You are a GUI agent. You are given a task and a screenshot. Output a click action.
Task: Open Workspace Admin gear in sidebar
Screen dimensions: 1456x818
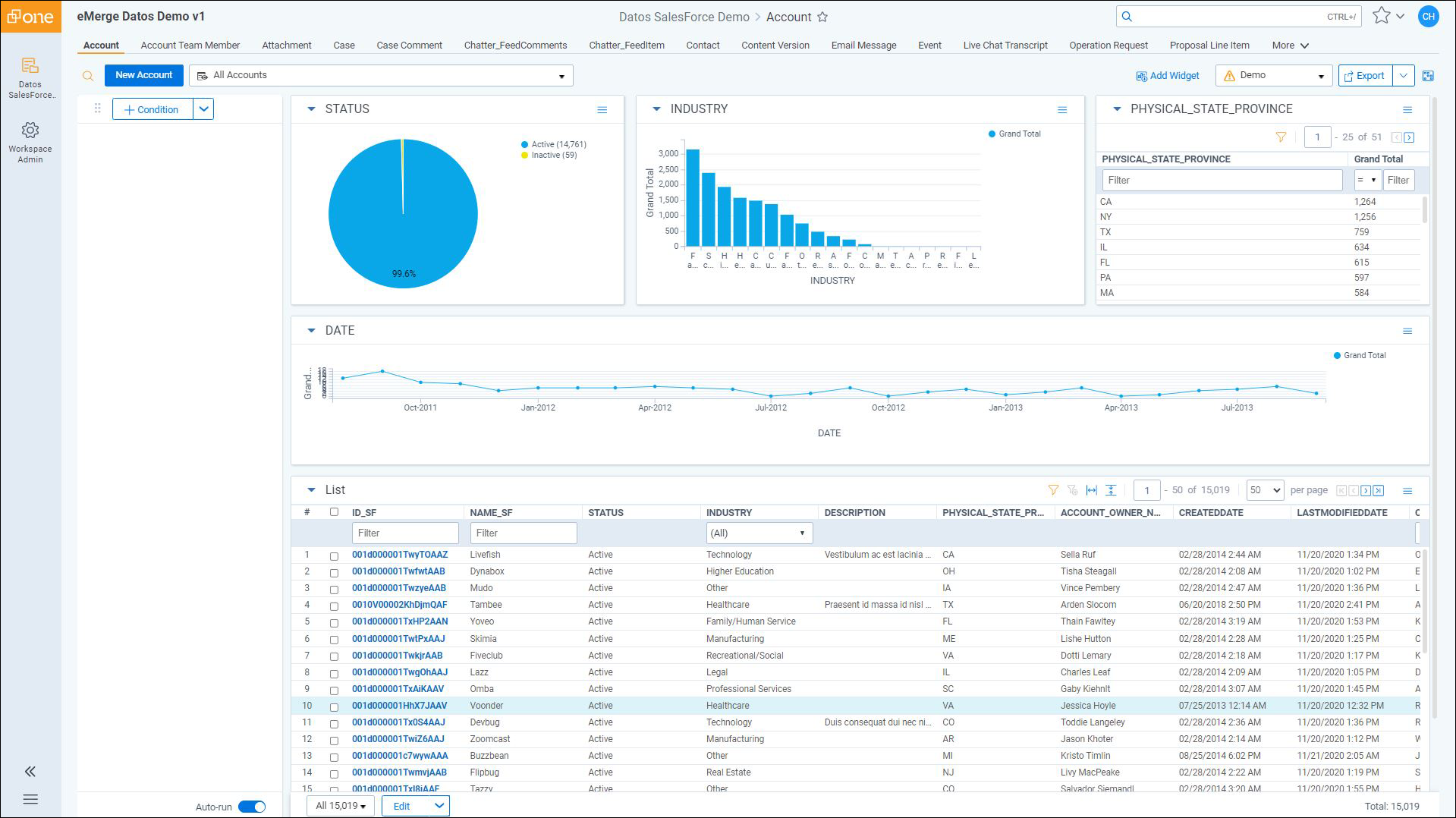30,131
